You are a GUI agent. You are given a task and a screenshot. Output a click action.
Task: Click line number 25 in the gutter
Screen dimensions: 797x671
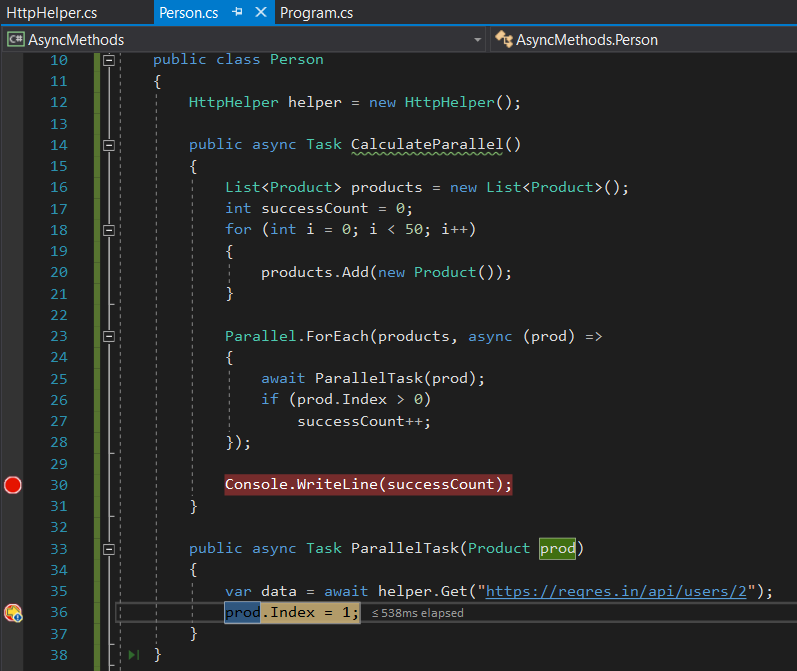[59, 379]
